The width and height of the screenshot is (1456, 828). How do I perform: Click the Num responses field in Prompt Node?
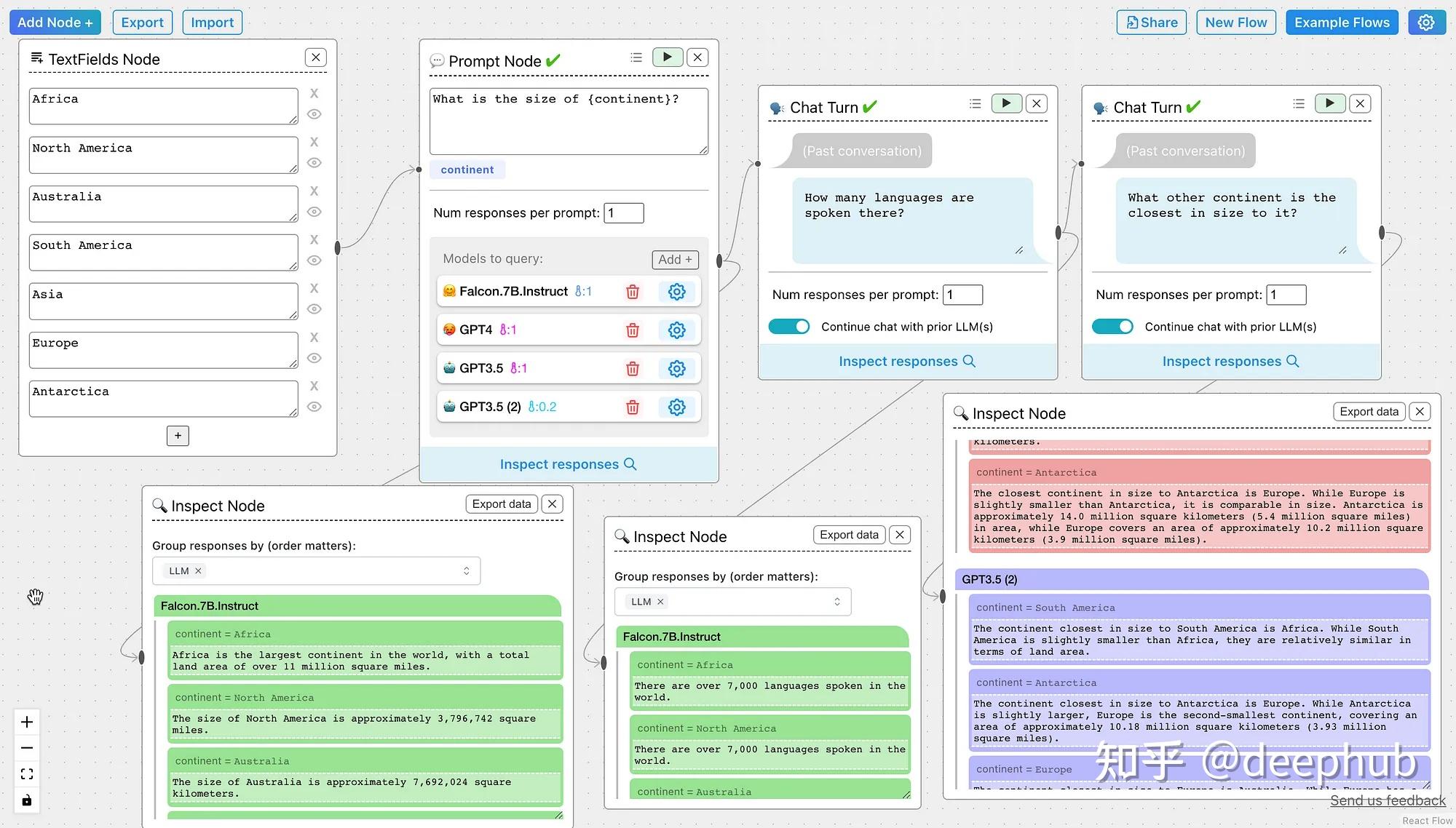[x=624, y=213]
